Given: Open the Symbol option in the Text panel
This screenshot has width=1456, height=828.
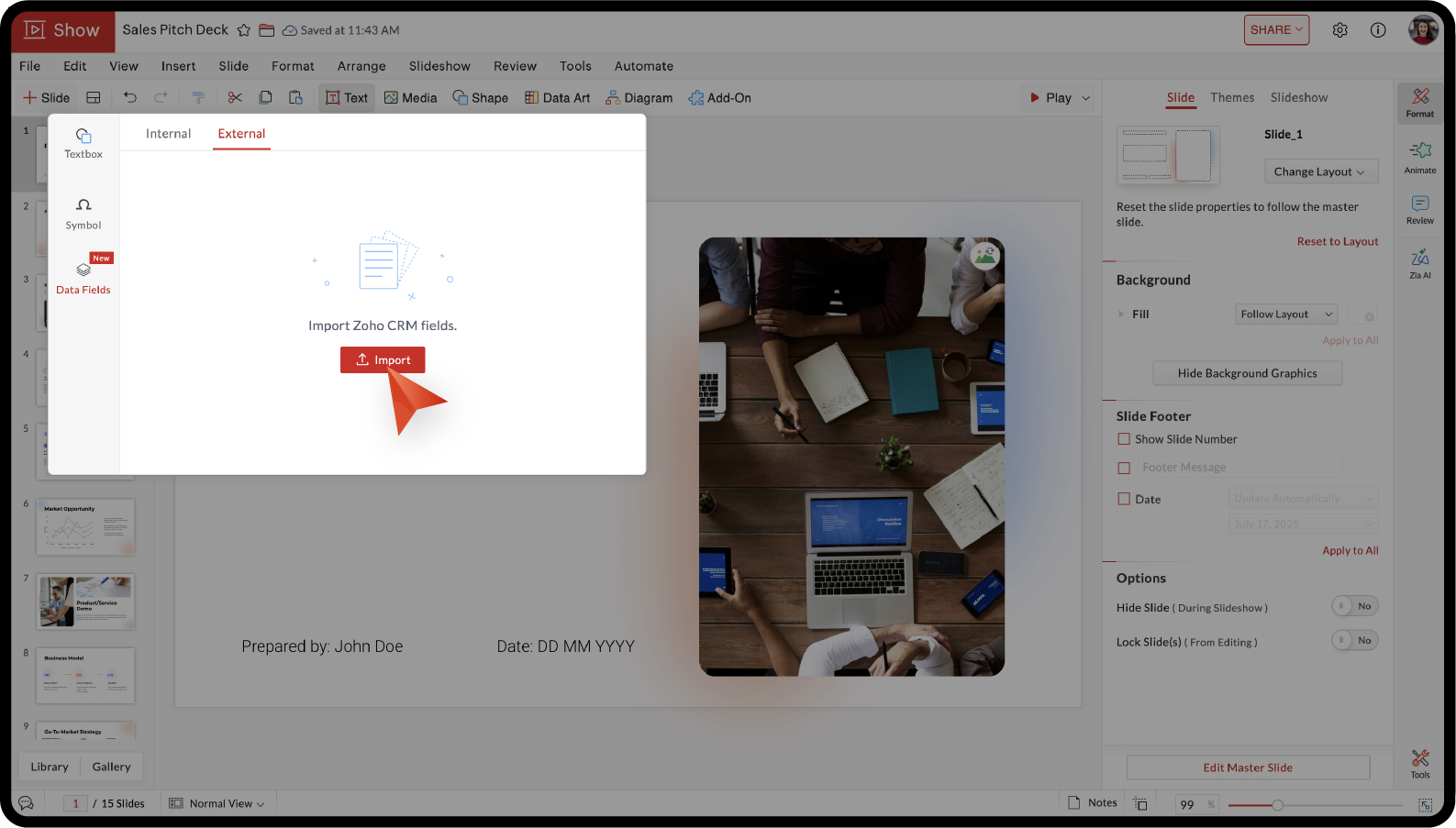Looking at the screenshot, I should [x=83, y=214].
